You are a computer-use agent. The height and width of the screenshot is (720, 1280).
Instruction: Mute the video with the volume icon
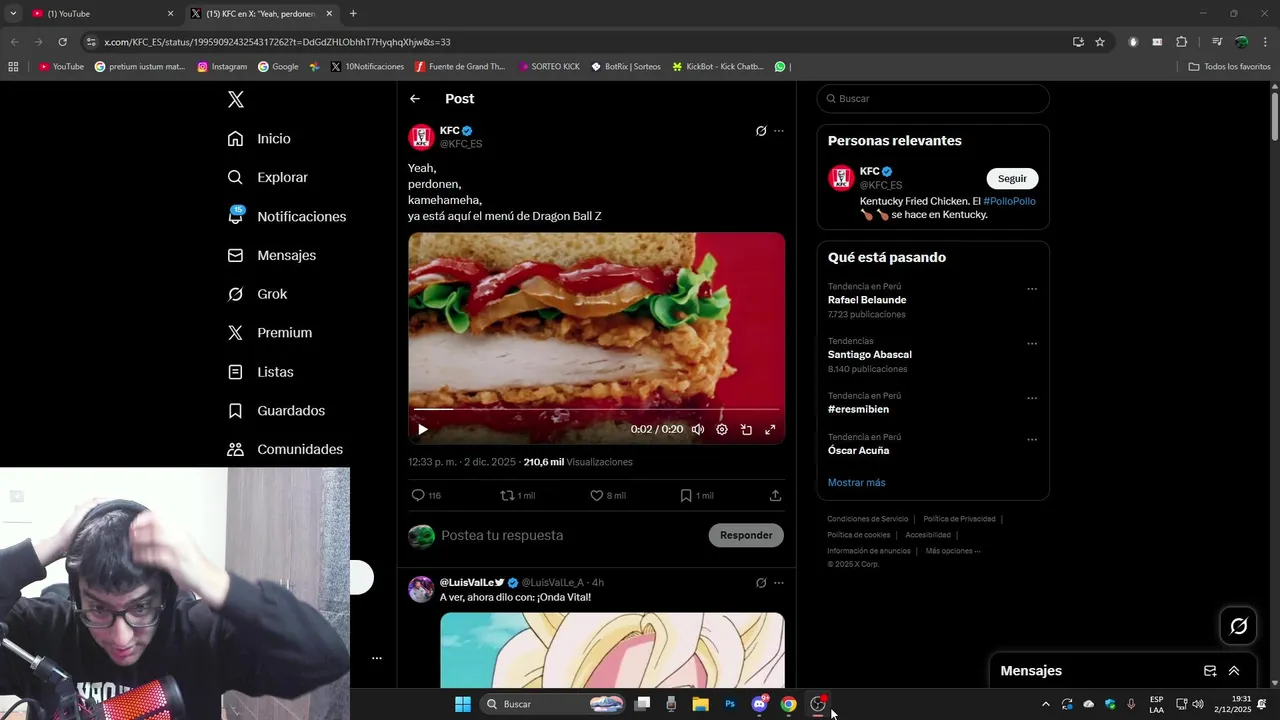698,430
